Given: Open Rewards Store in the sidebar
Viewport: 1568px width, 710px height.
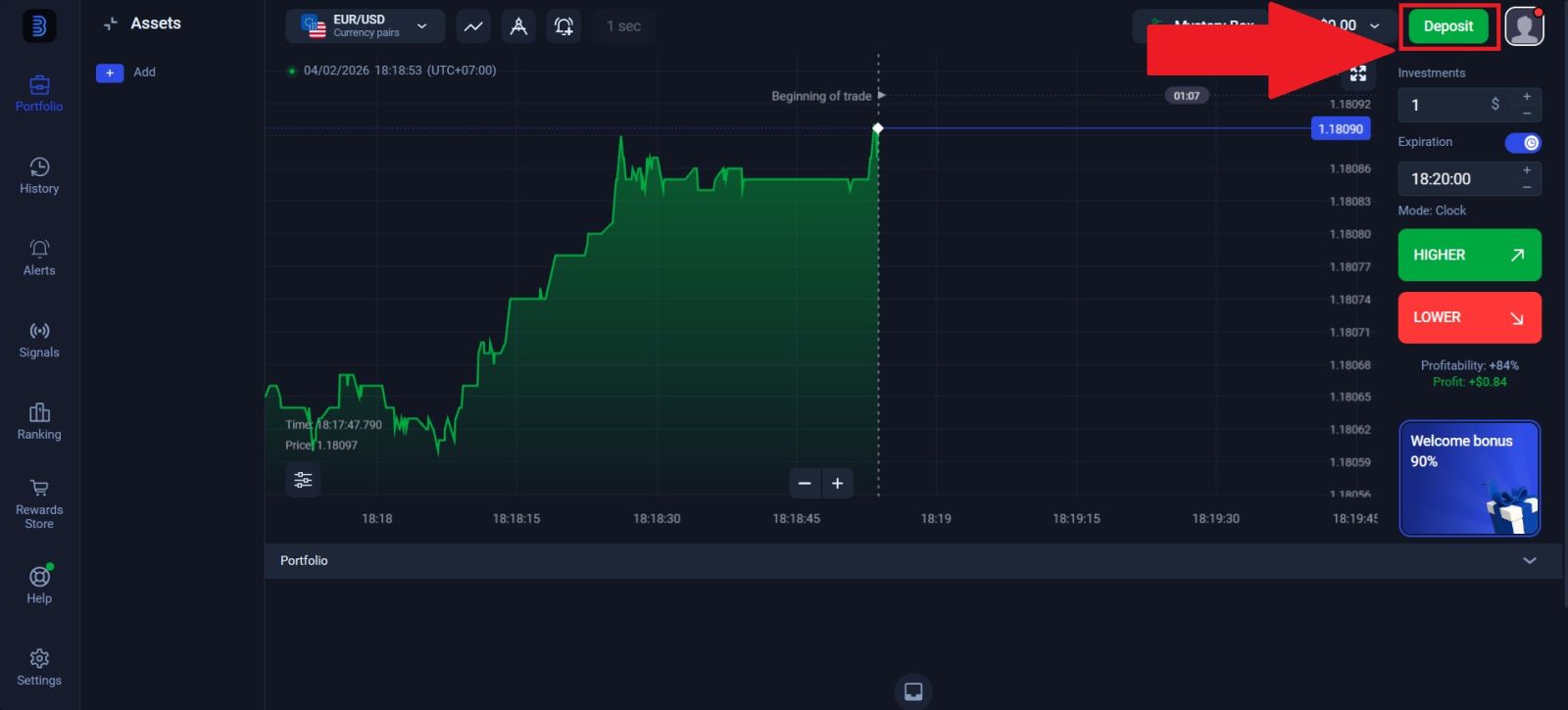Looking at the screenshot, I should (x=39, y=503).
